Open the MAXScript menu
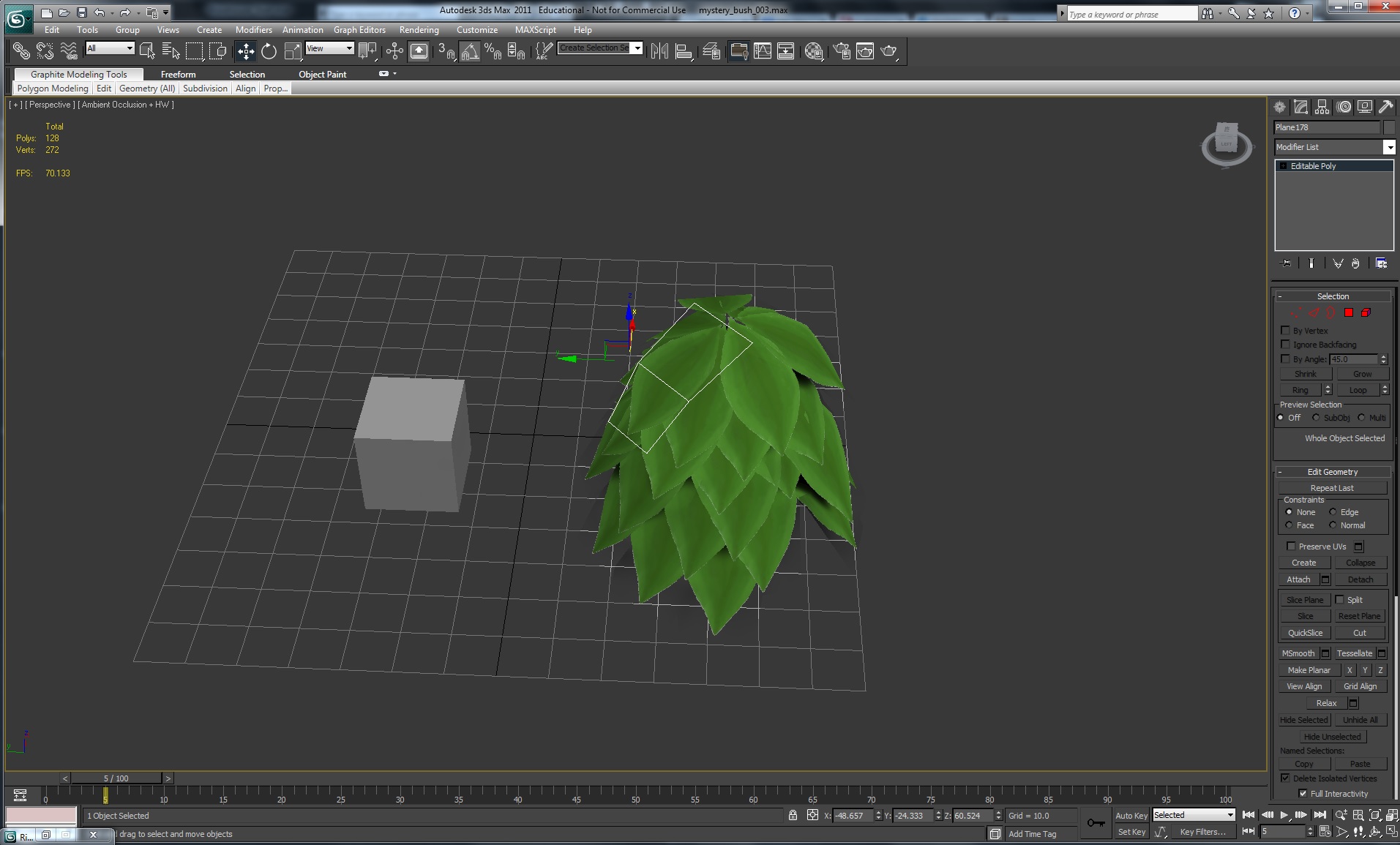Image resolution: width=1400 pixels, height=845 pixels. [535, 30]
